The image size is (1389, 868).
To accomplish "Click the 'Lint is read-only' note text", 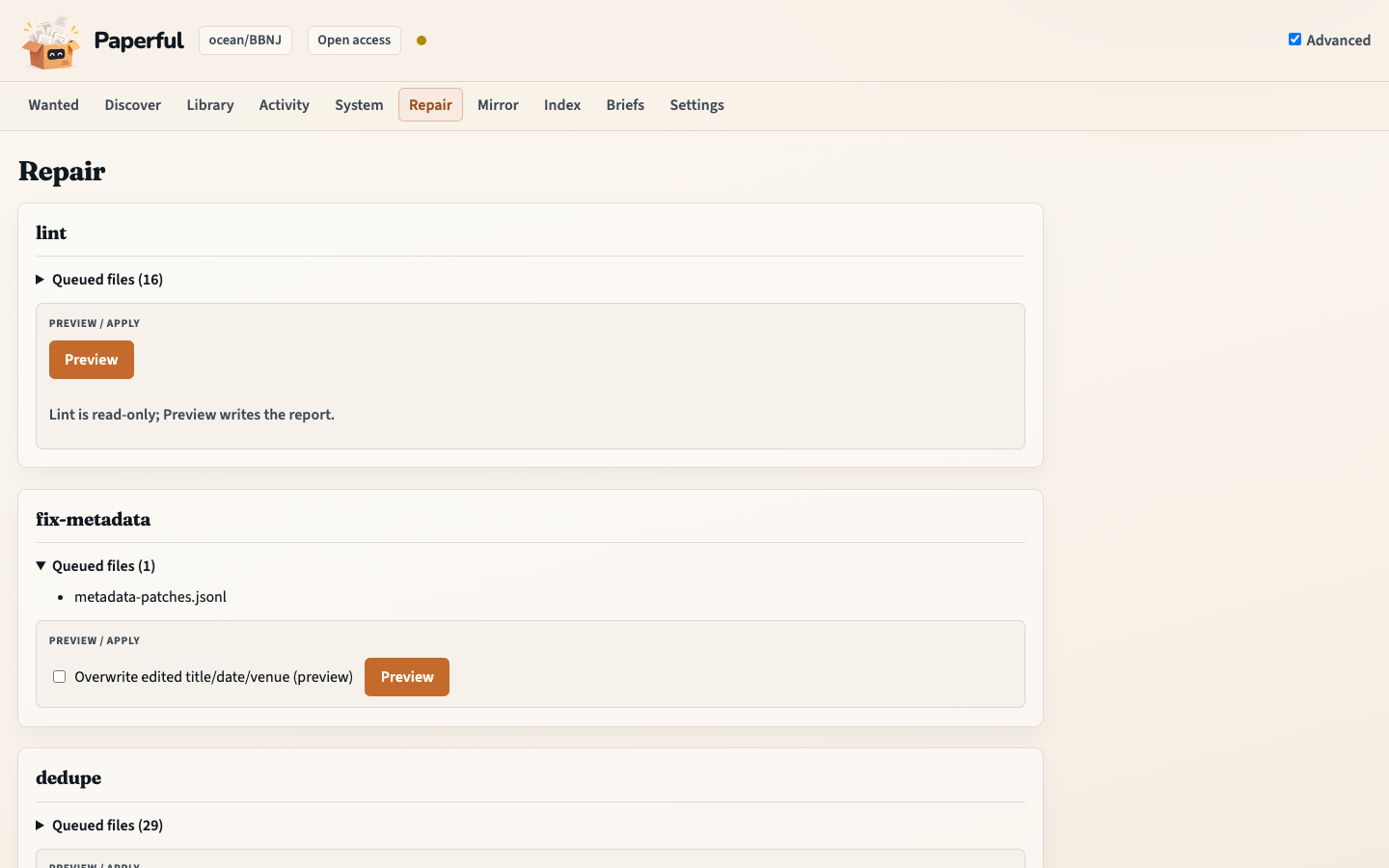I will [x=192, y=415].
